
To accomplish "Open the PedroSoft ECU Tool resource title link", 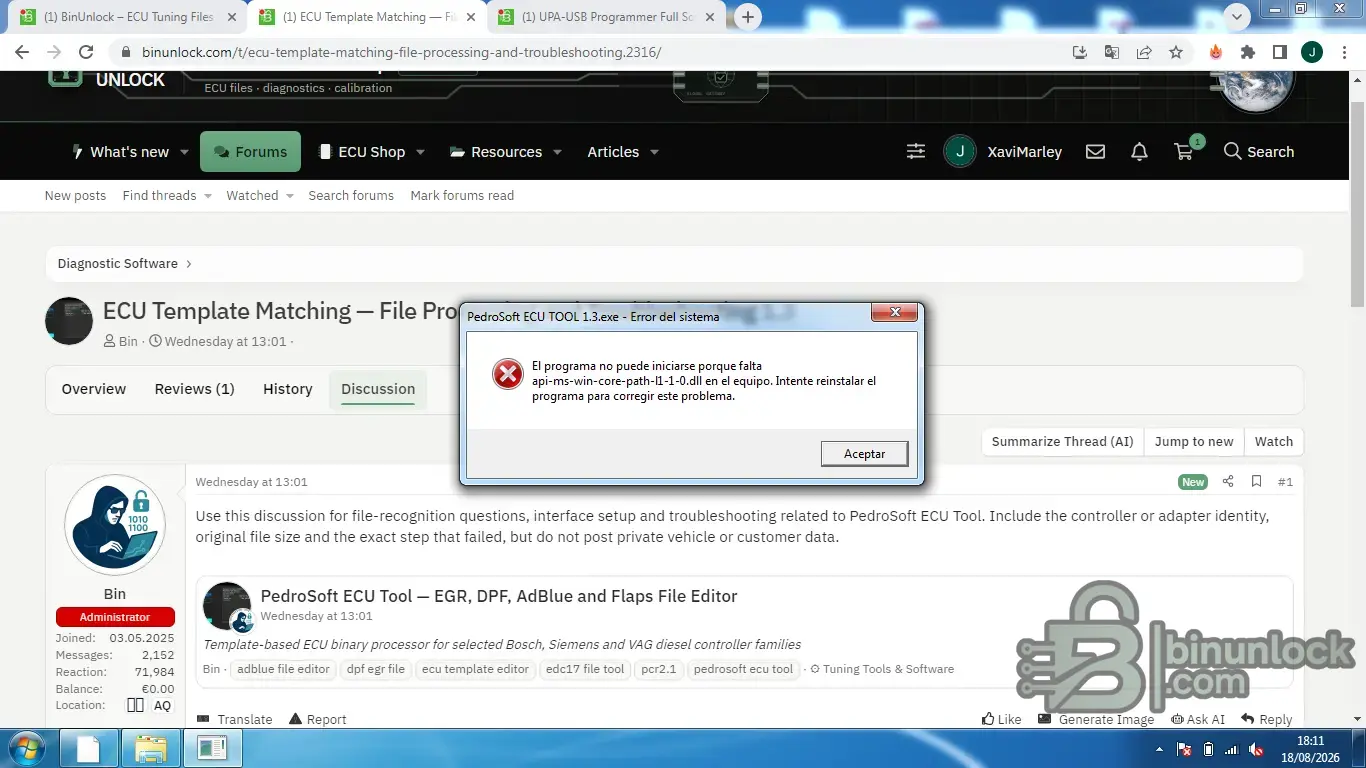I will coord(499,596).
